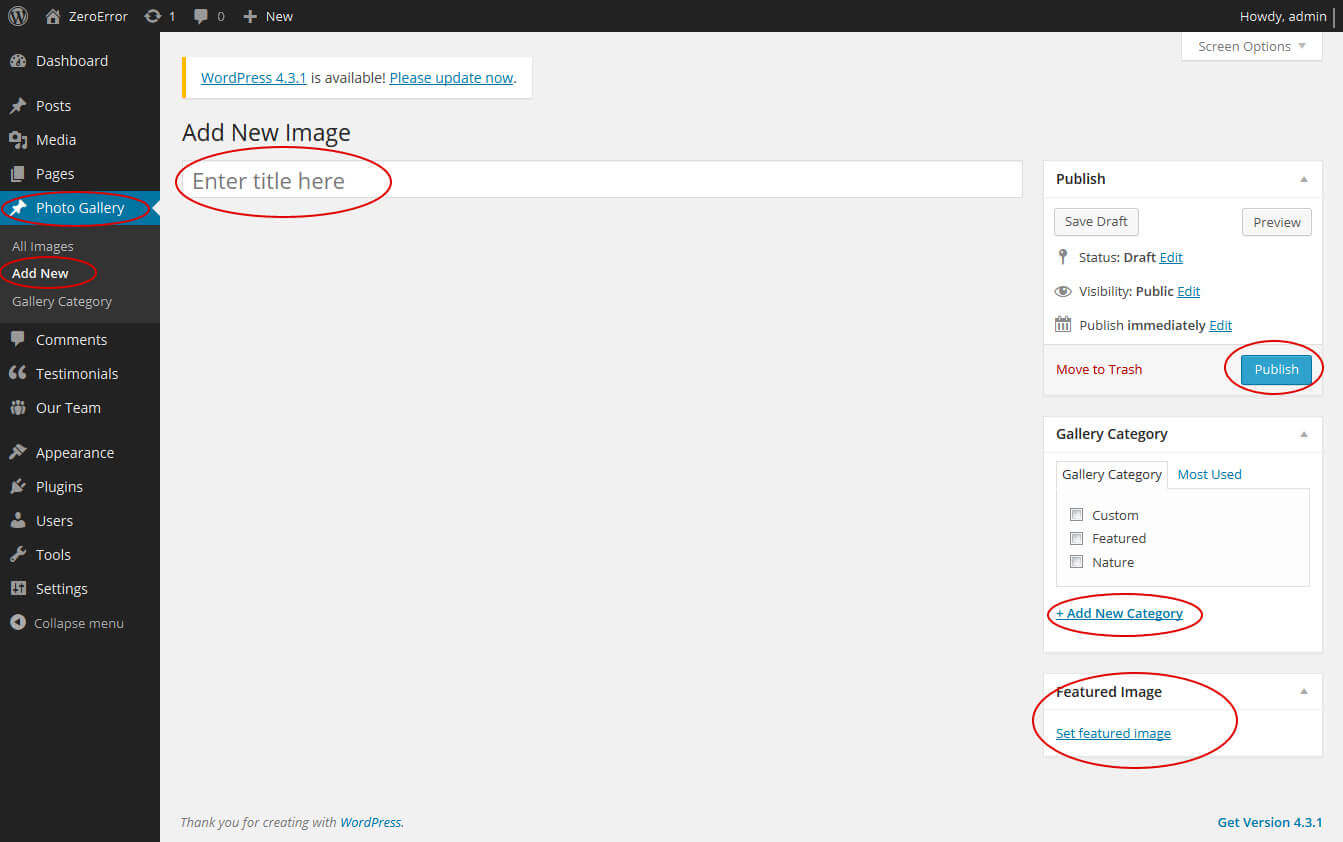Click the Photo Gallery pin icon
1343x842 pixels.
(x=18, y=208)
